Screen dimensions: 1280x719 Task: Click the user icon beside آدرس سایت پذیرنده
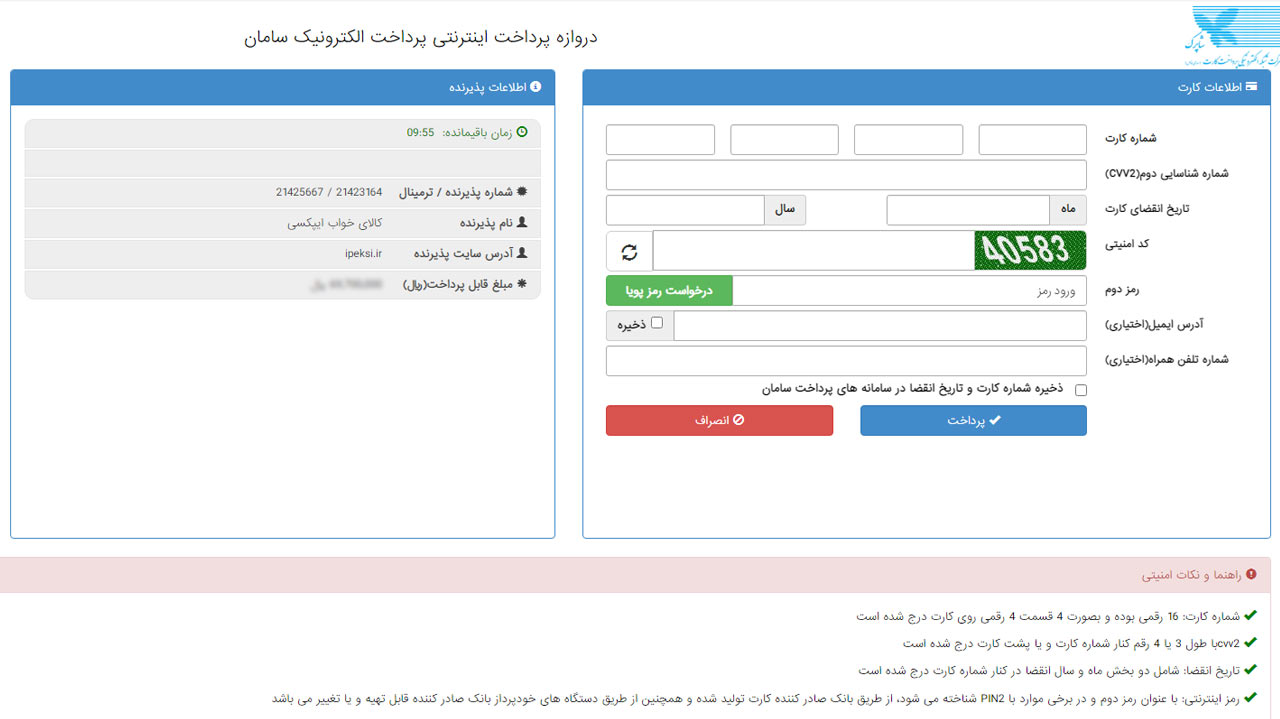tap(522, 253)
